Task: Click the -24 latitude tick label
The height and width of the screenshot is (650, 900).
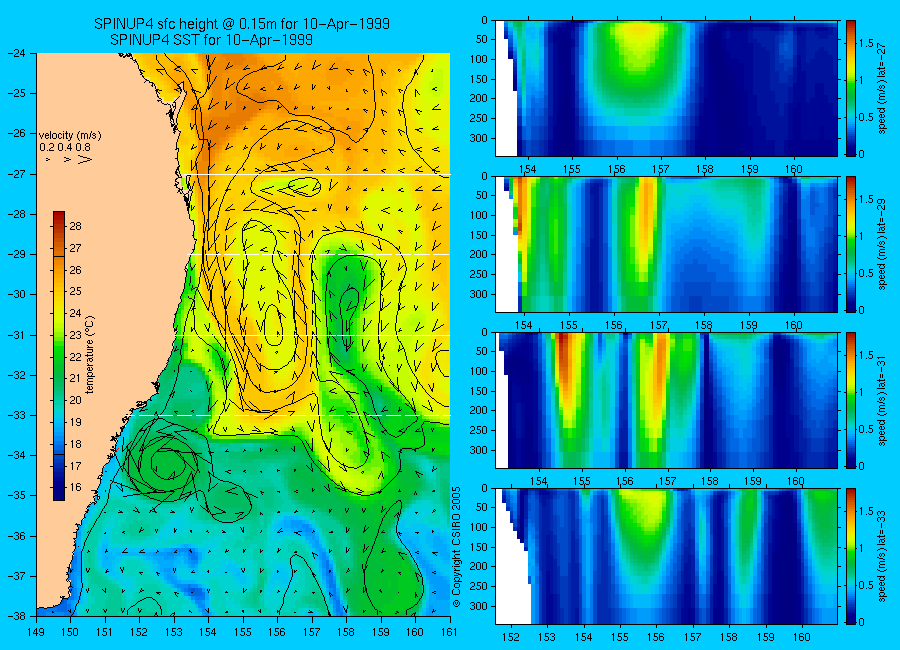Action: pyautogui.click(x=16, y=53)
